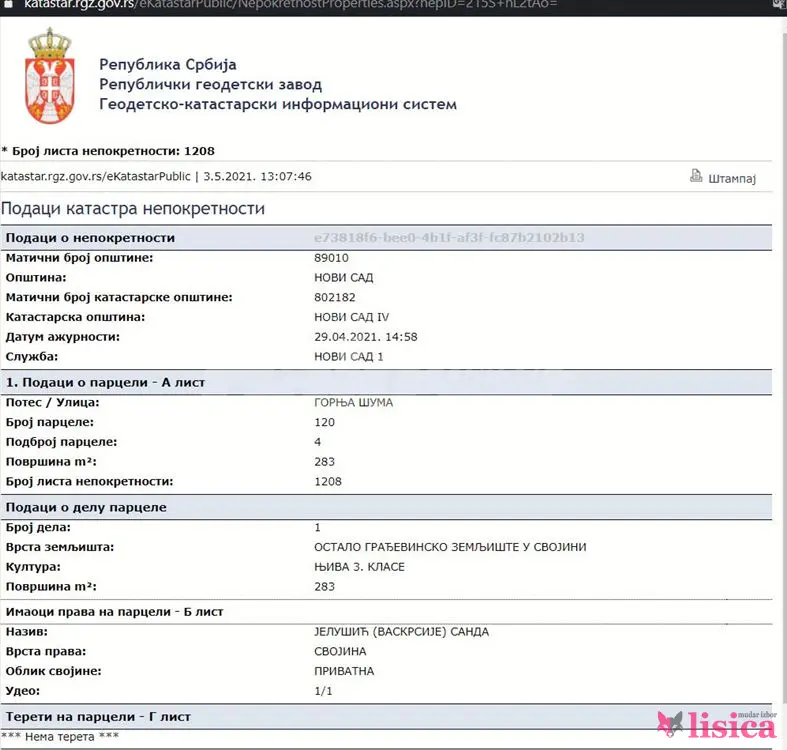Select Имаоци права на парцели - Б лист header
Screen dimensions: 787x750
[x=114, y=611]
